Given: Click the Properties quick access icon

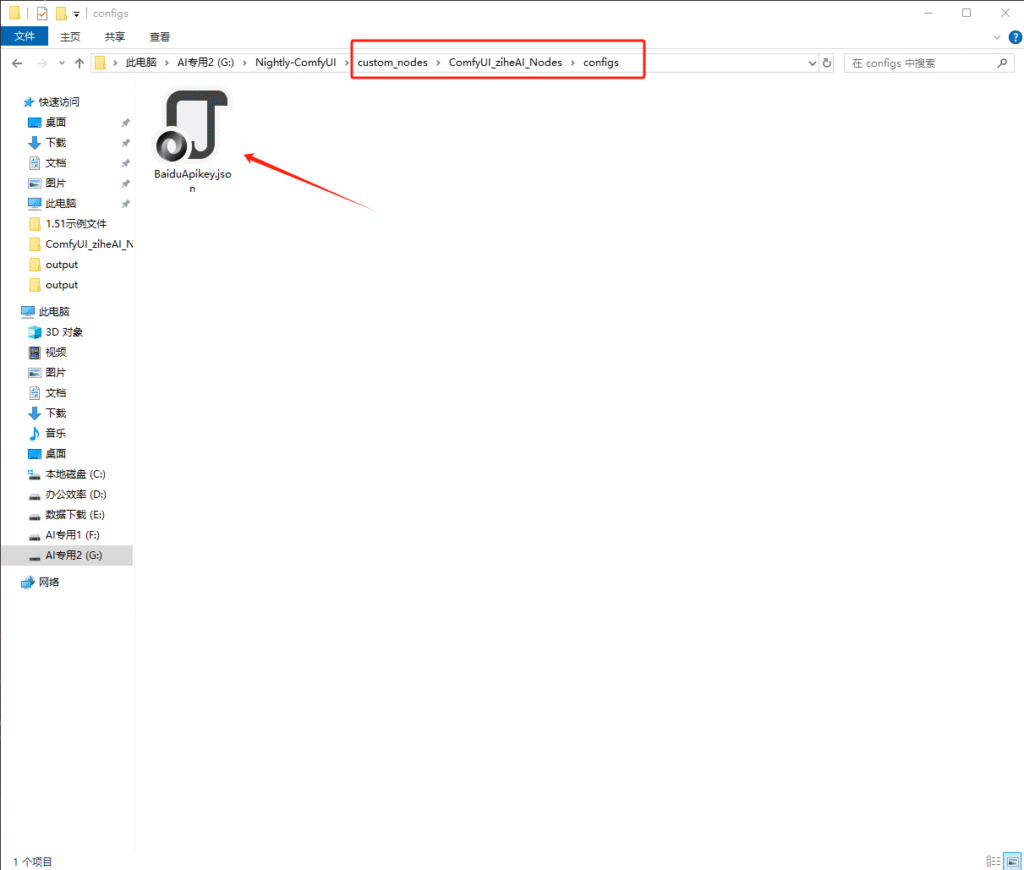Looking at the screenshot, I should tap(42, 13).
